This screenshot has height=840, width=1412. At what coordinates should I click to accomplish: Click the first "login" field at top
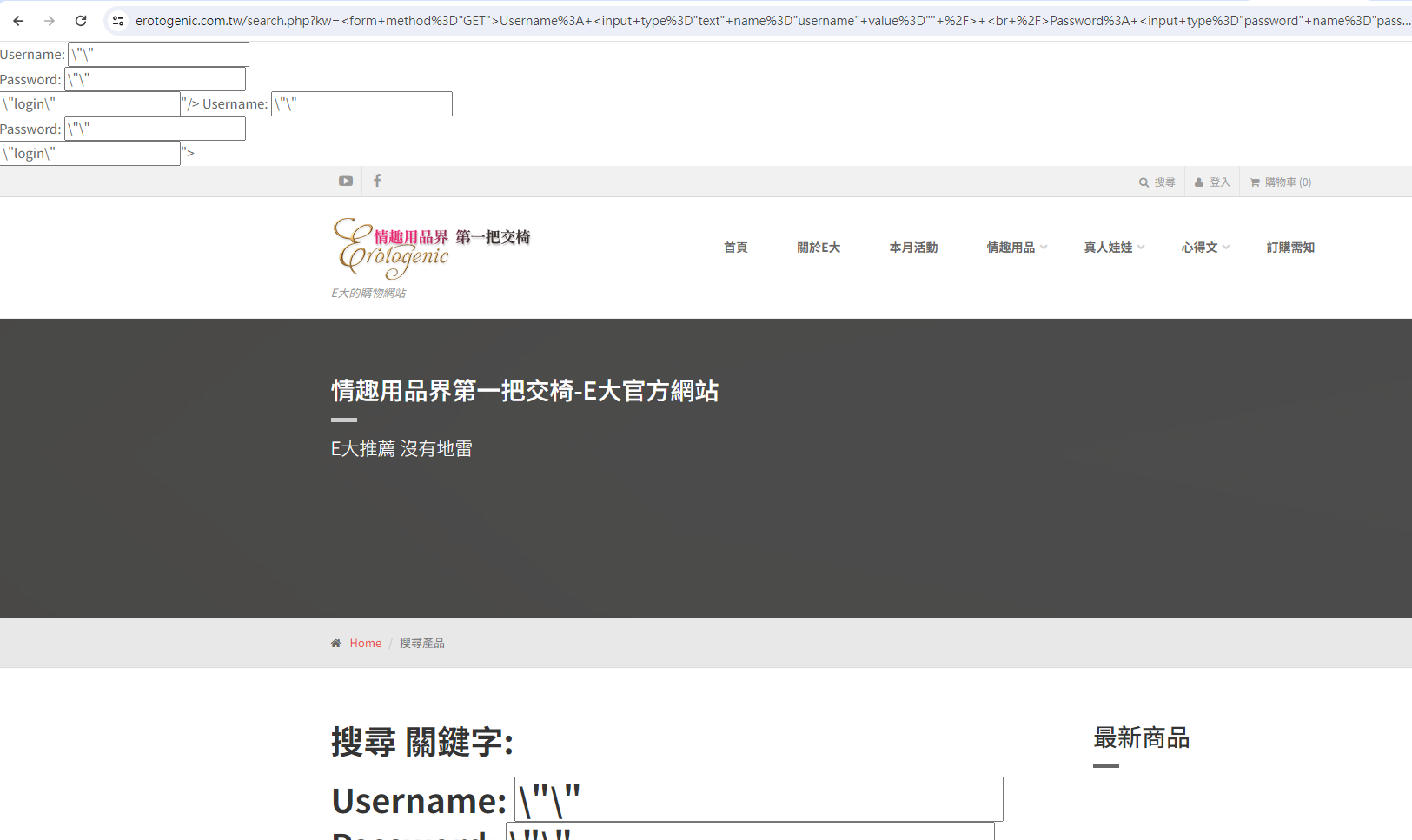point(90,104)
